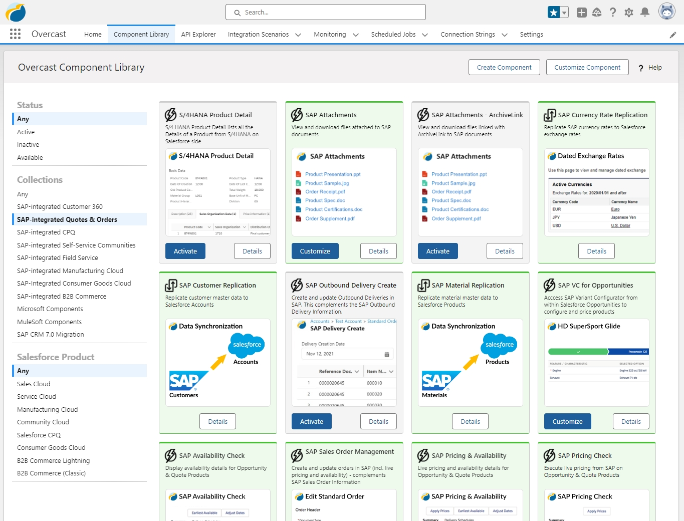Click the user profile avatar
The width and height of the screenshot is (684, 521).
click(x=667, y=12)
